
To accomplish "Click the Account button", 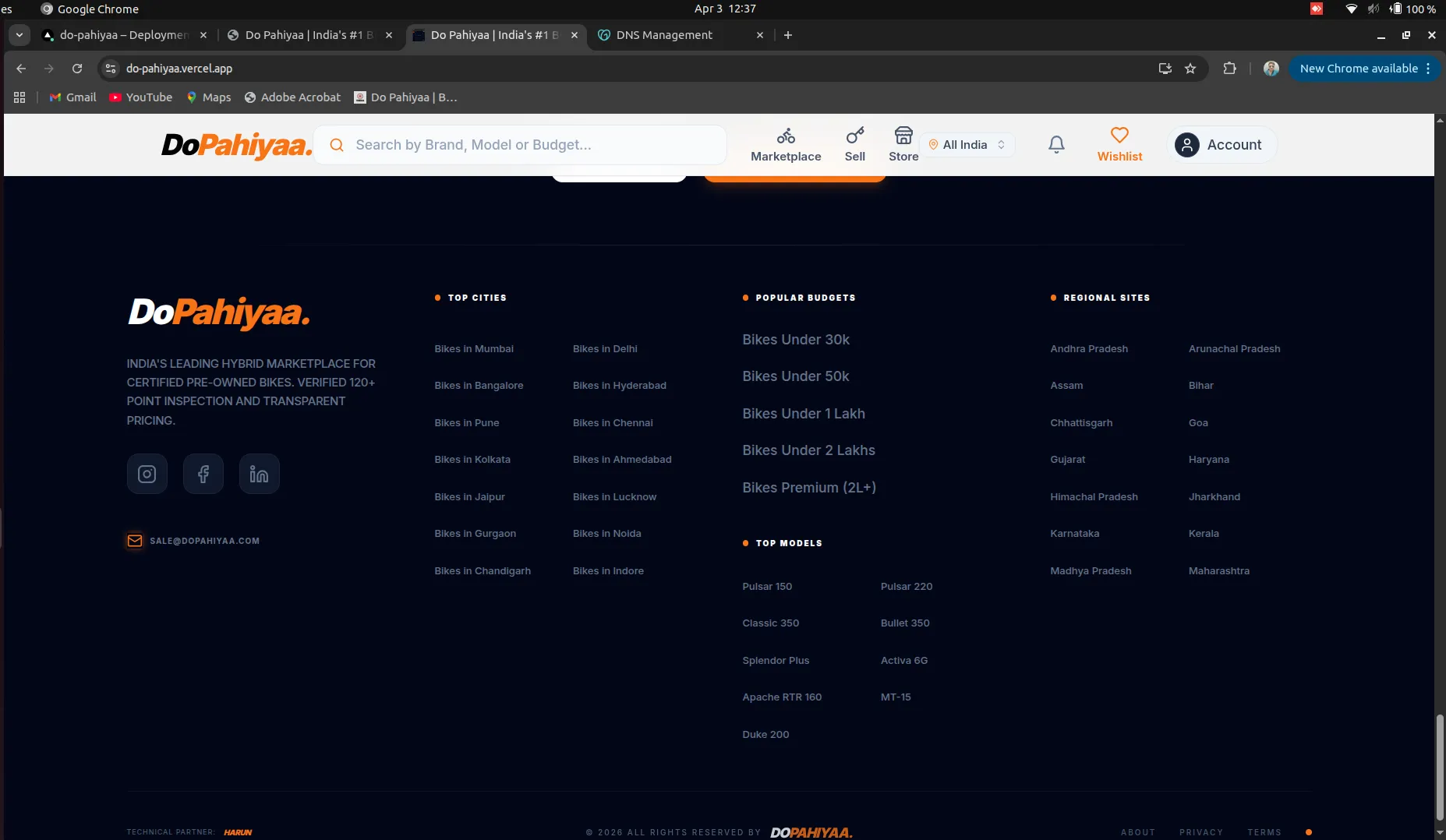I will coord(1221,145).
